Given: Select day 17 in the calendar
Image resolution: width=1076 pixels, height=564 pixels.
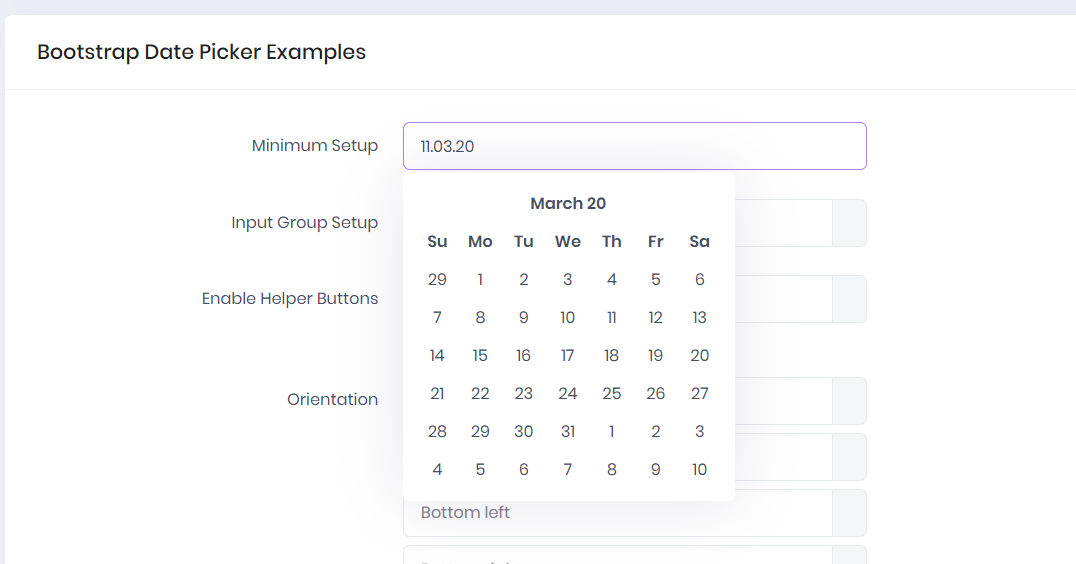Looking at the screenshot, I should point(568,355).
